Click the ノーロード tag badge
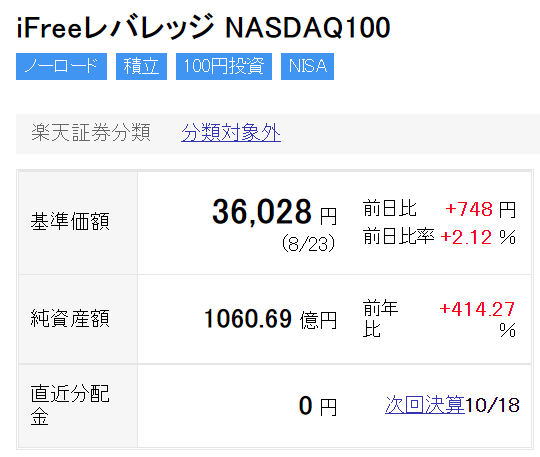The height and width of the screenshot is (457, 540). coord(61,66)
